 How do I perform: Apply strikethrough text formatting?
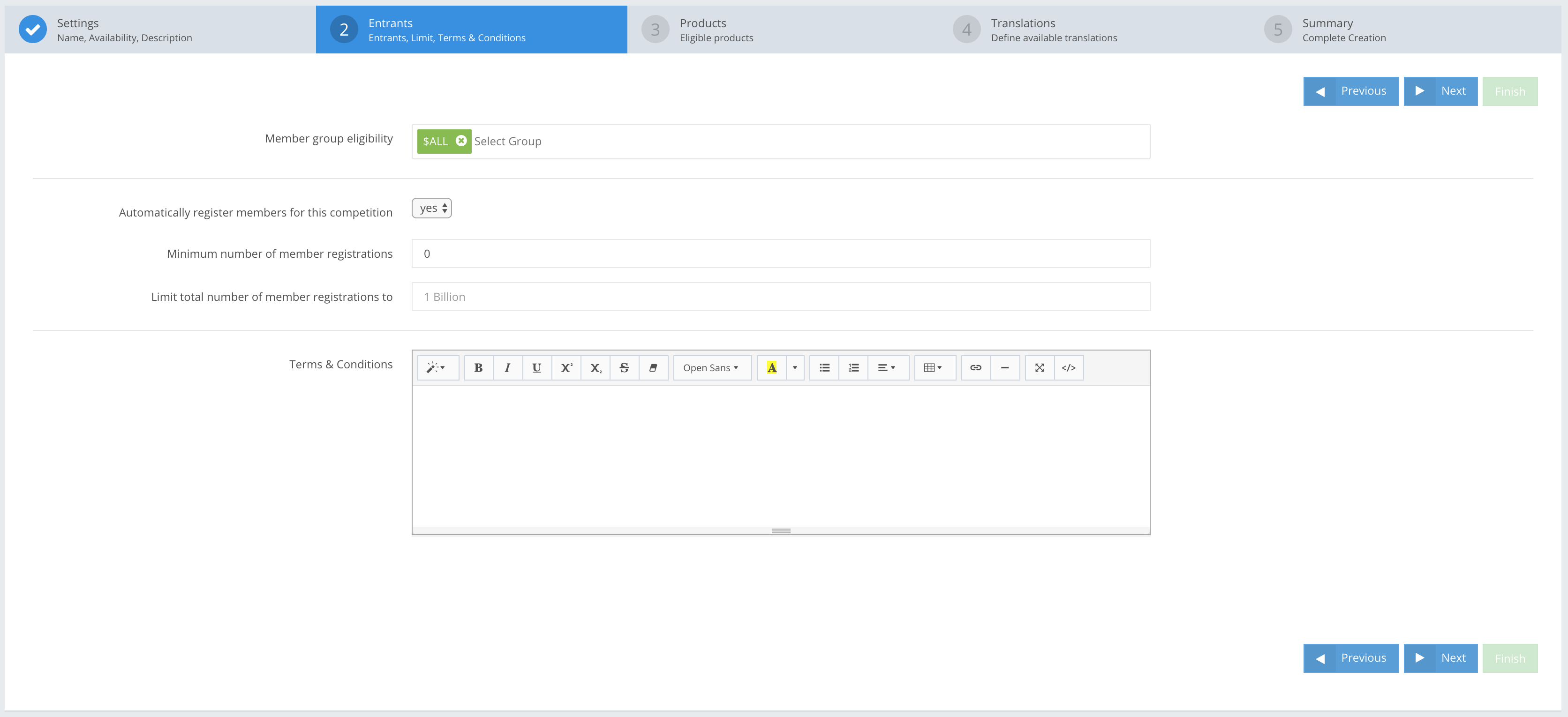click(624, 368)
